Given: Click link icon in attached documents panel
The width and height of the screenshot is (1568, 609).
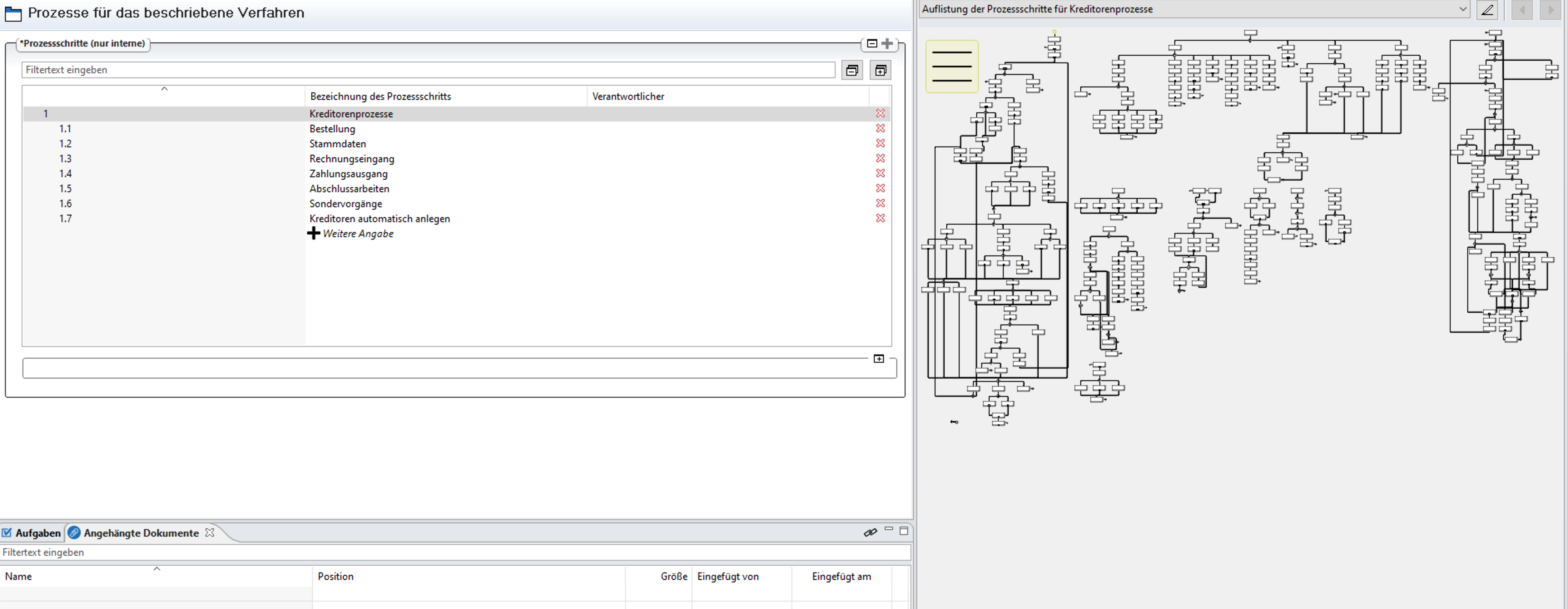Looking at the screenshot, I should [x=870, y=532].
